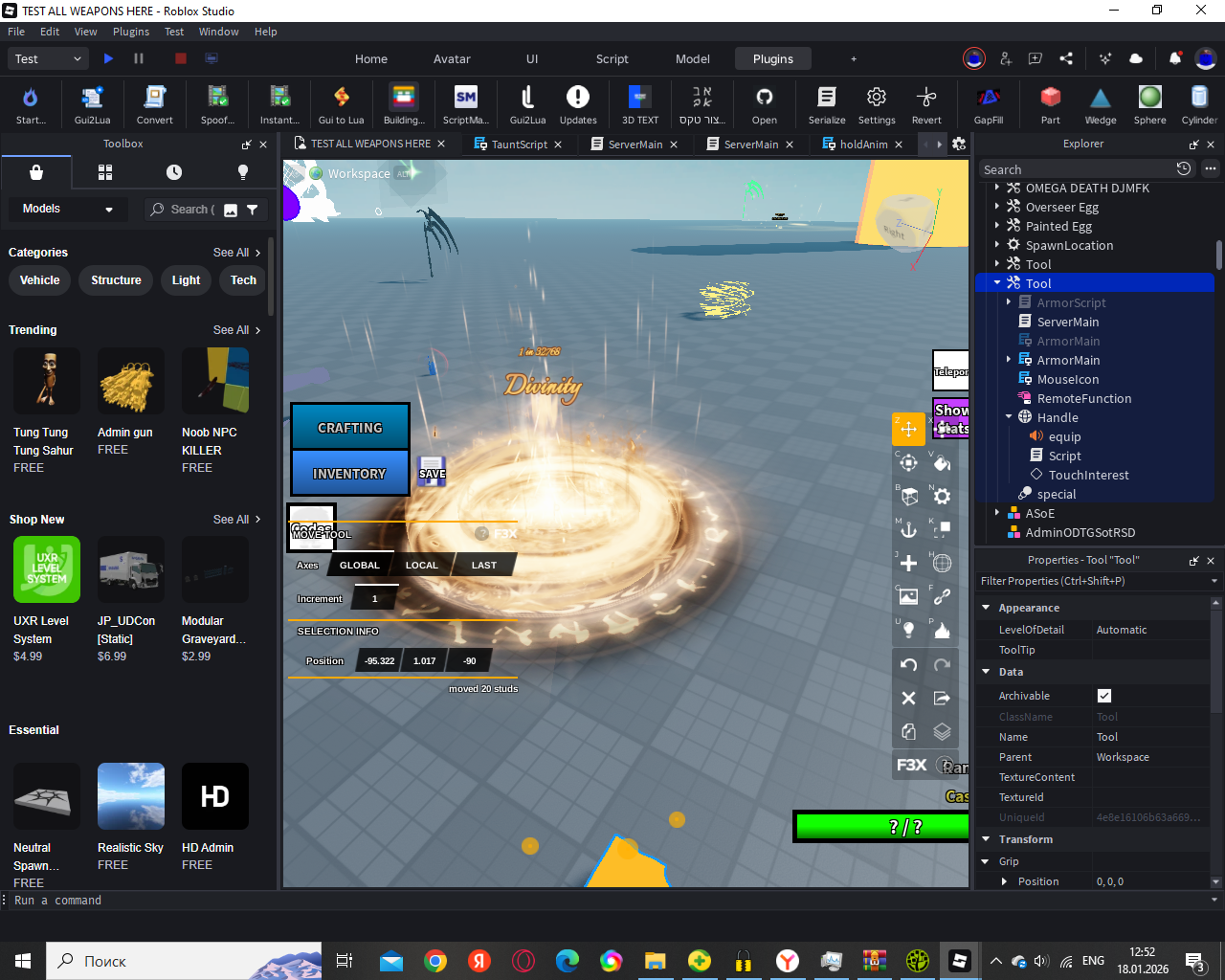This screenshot has width=1225, height=980.
Task: Open the Toolbox Recent clock tab
Action: pyautogui.click(x=173, y=172)
